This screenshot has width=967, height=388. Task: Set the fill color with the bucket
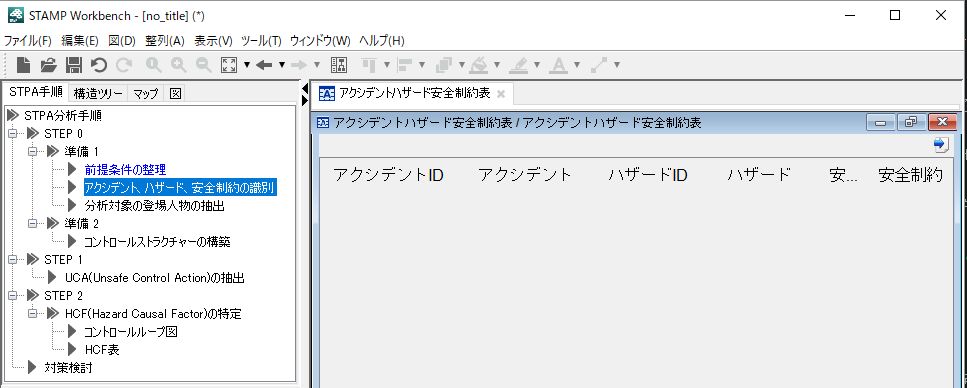click(x=479, y=65)
